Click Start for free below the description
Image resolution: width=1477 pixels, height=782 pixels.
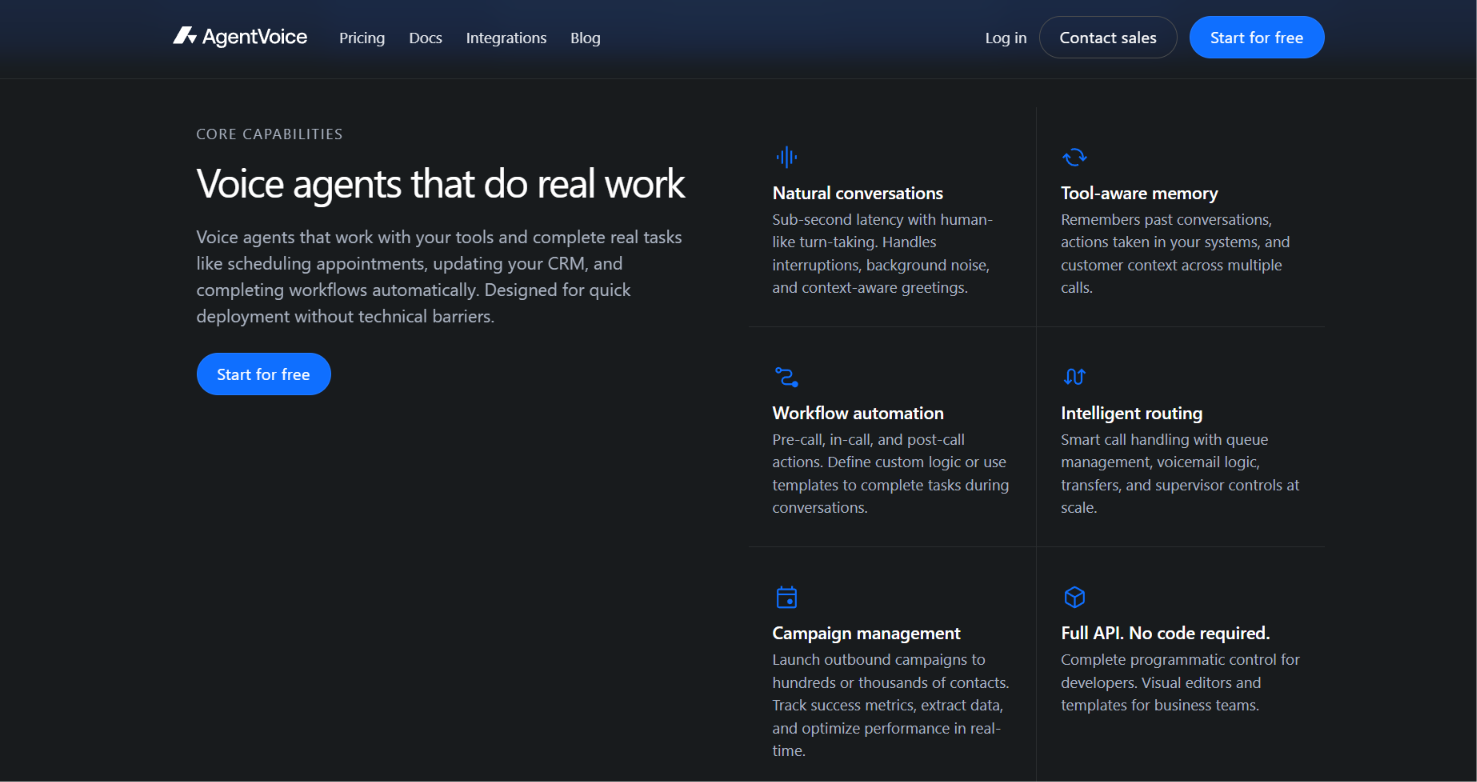(x=264, y=374)
